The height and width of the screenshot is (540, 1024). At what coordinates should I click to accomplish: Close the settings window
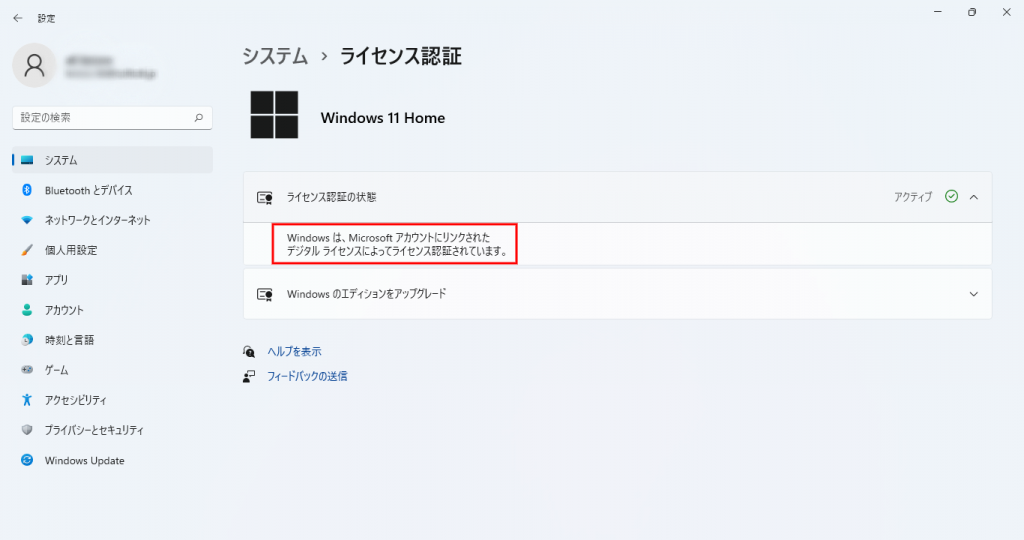pyautogui.click(x=1006, y=12)
